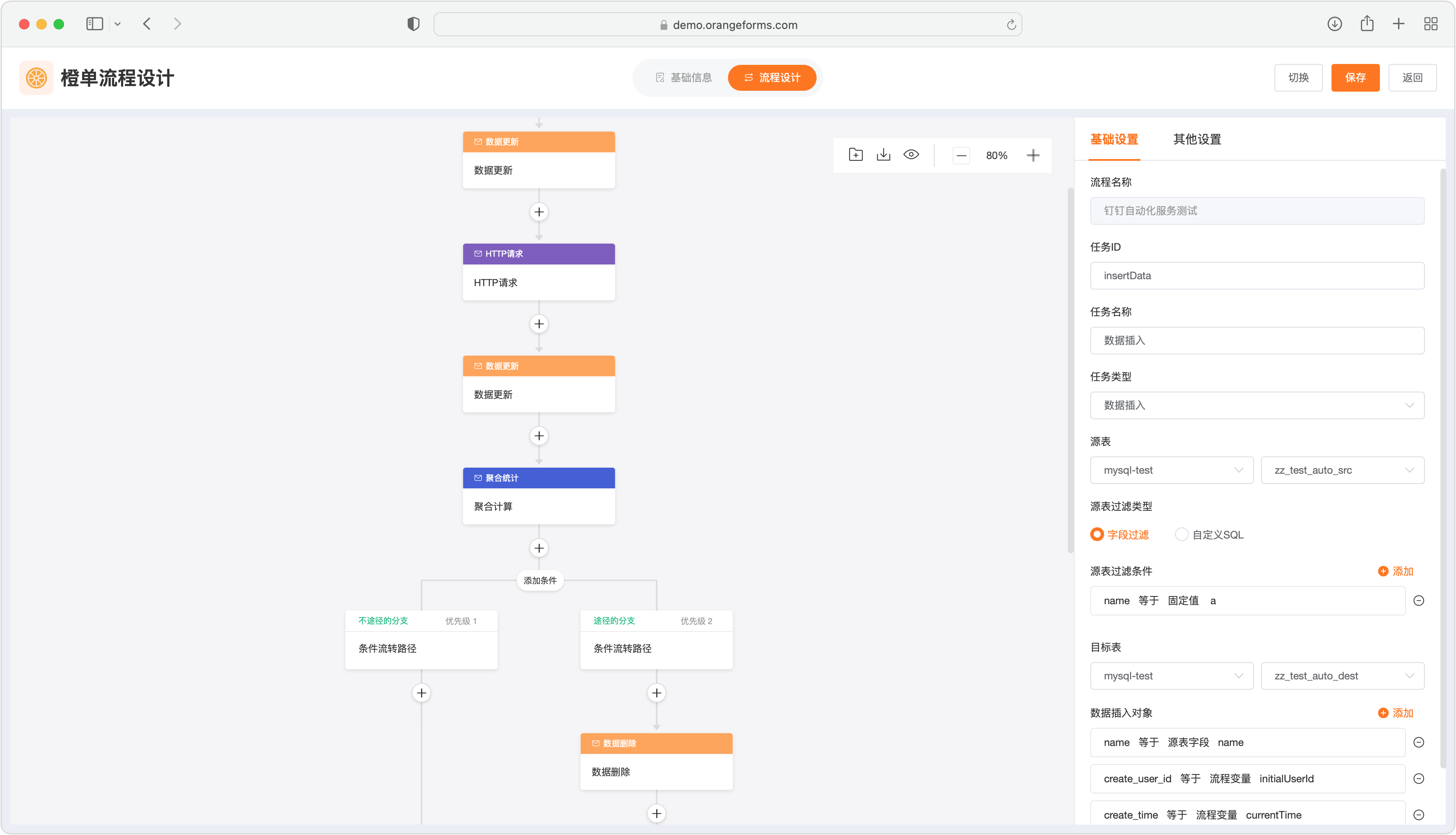Click the download icon in canvas toolbar

[x=883, y=155]
